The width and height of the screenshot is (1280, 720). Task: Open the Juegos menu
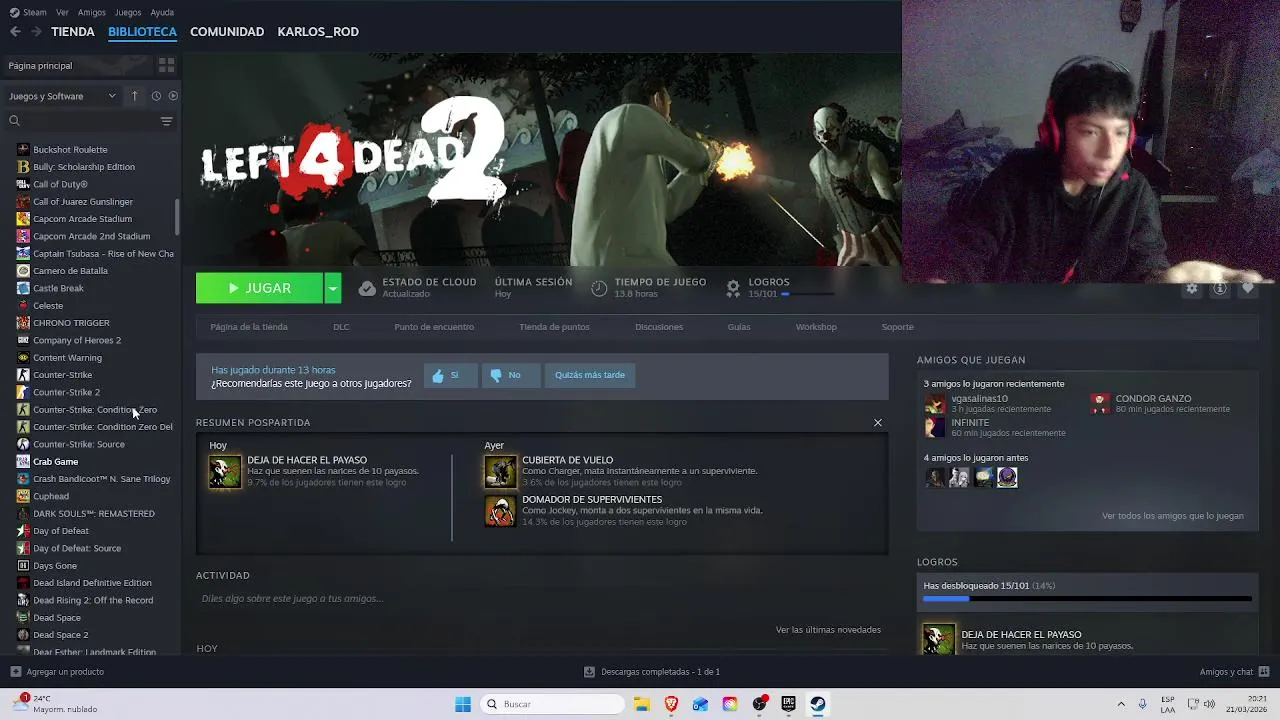click(128, 12)
